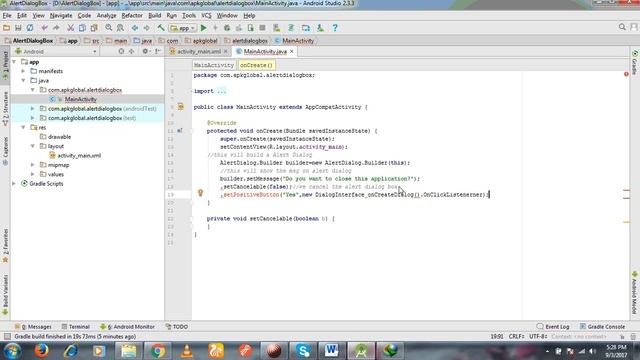Select activity_main.xml in the project tree
The height and width of the screenshot is (360, 640).
(x=79, y=156)
